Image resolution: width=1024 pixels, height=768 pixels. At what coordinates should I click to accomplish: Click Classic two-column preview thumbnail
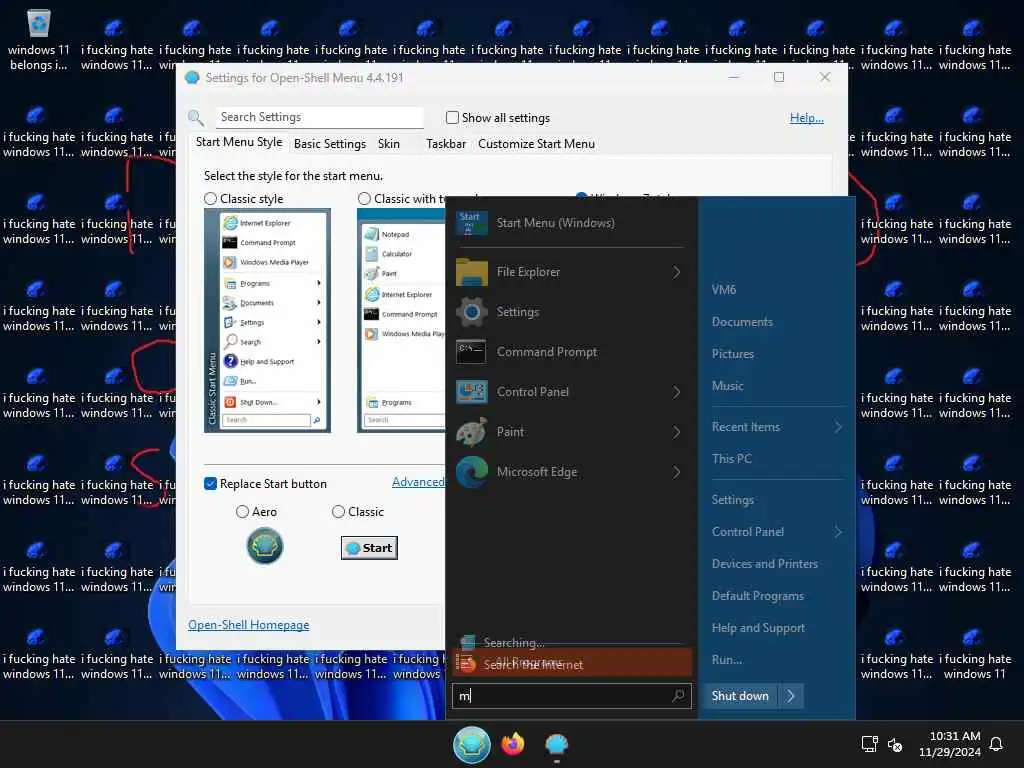tap(401, 320)
